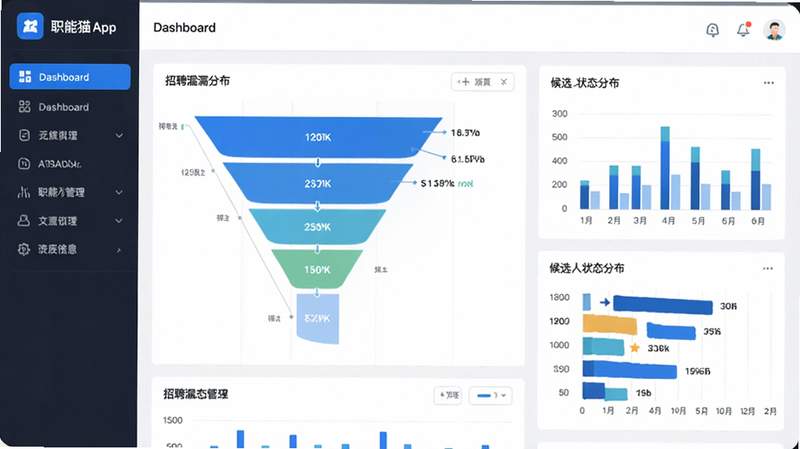Open the notification bell with red dot
Viewport: 800px width, 449px height.
pyautogui.click(x=743, y=30)
